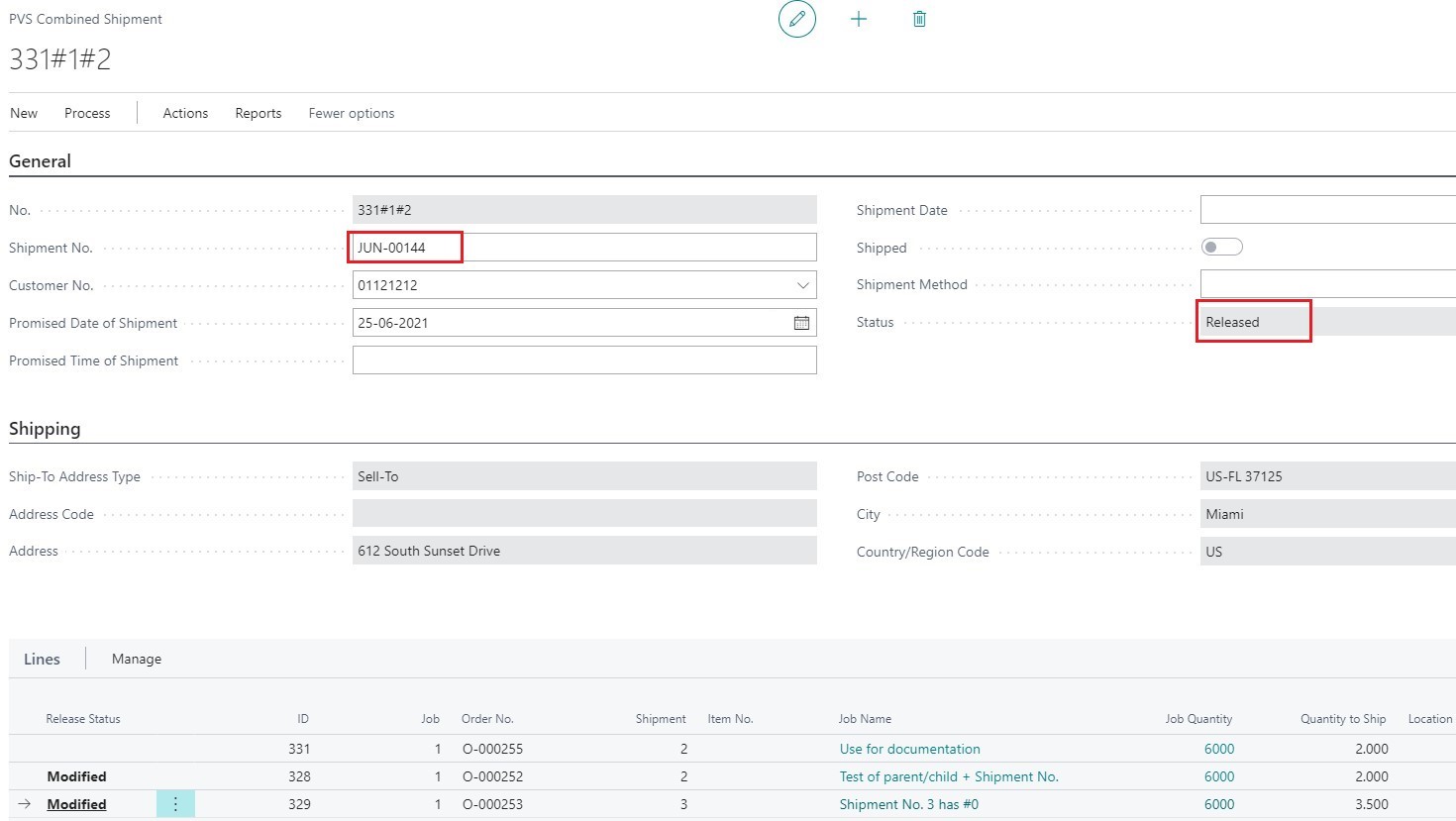
Task: Click Job Quantity 6000 for order O-000255
Action: click(x=1219, y=749)
